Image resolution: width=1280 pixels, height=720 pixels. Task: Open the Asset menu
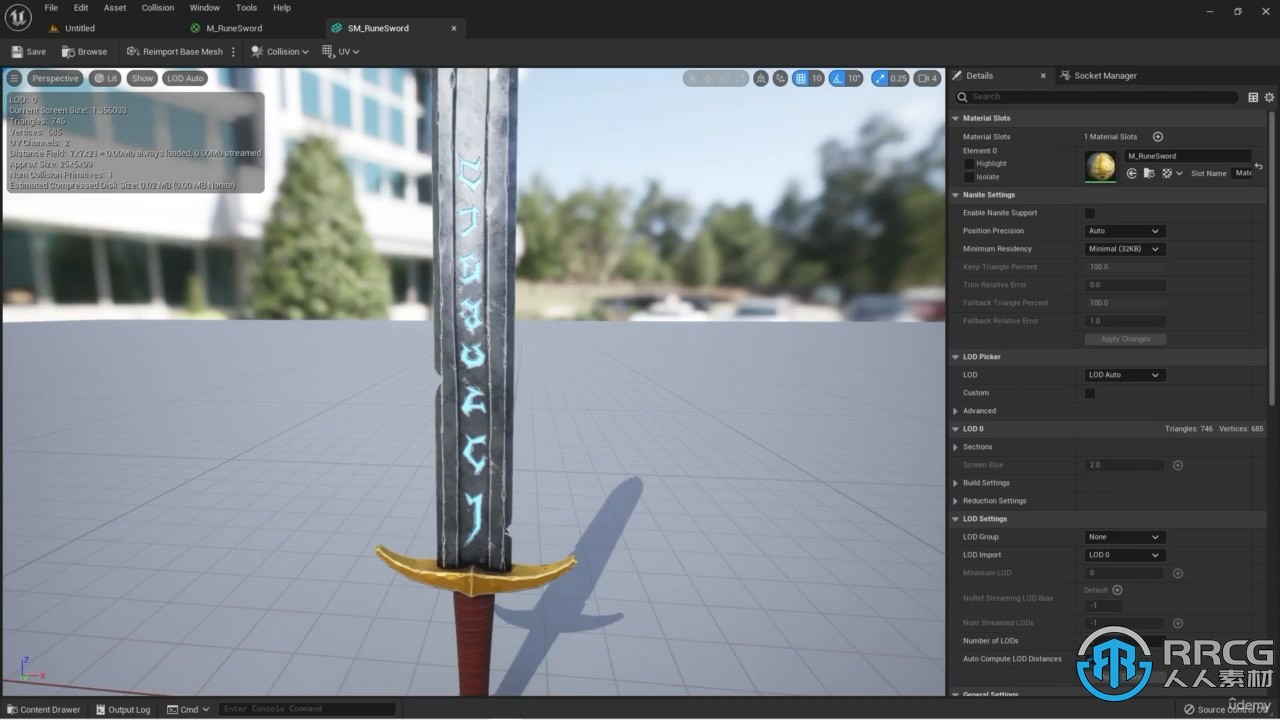point(115,8)
